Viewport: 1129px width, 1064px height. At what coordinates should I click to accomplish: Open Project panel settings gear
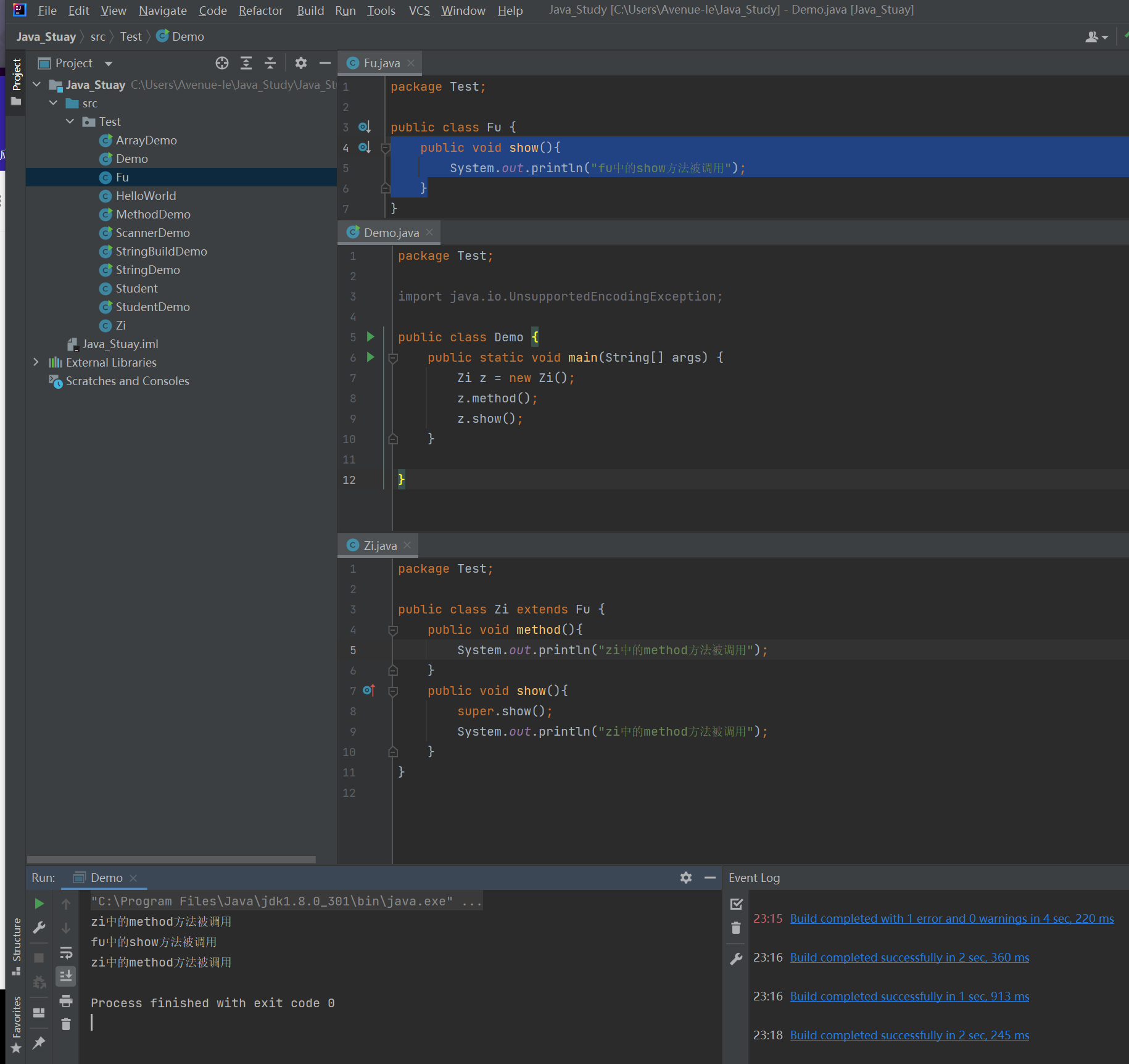coord(301,63)
